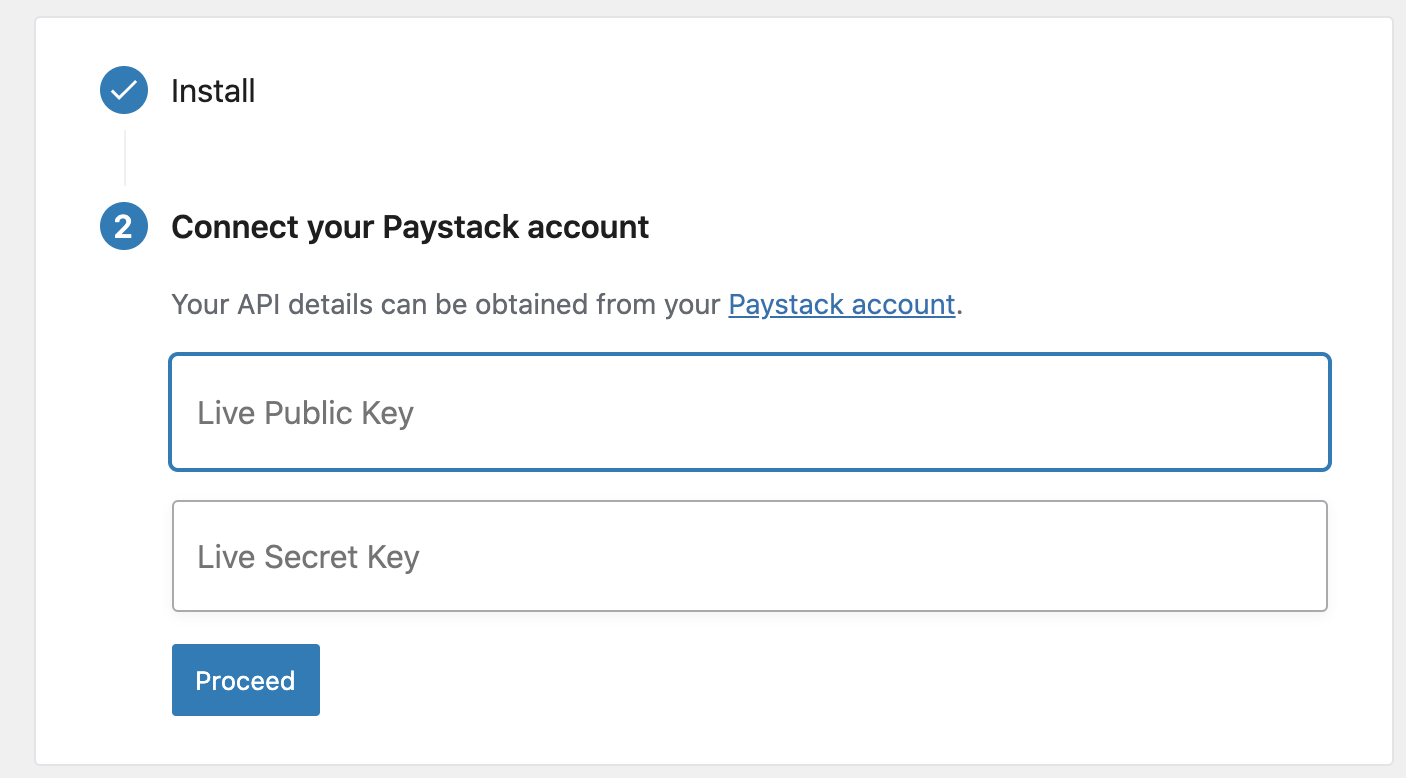Click the right end of the Live Secret Key box
The image size is (1406, 778).
tap(1290, 556)
